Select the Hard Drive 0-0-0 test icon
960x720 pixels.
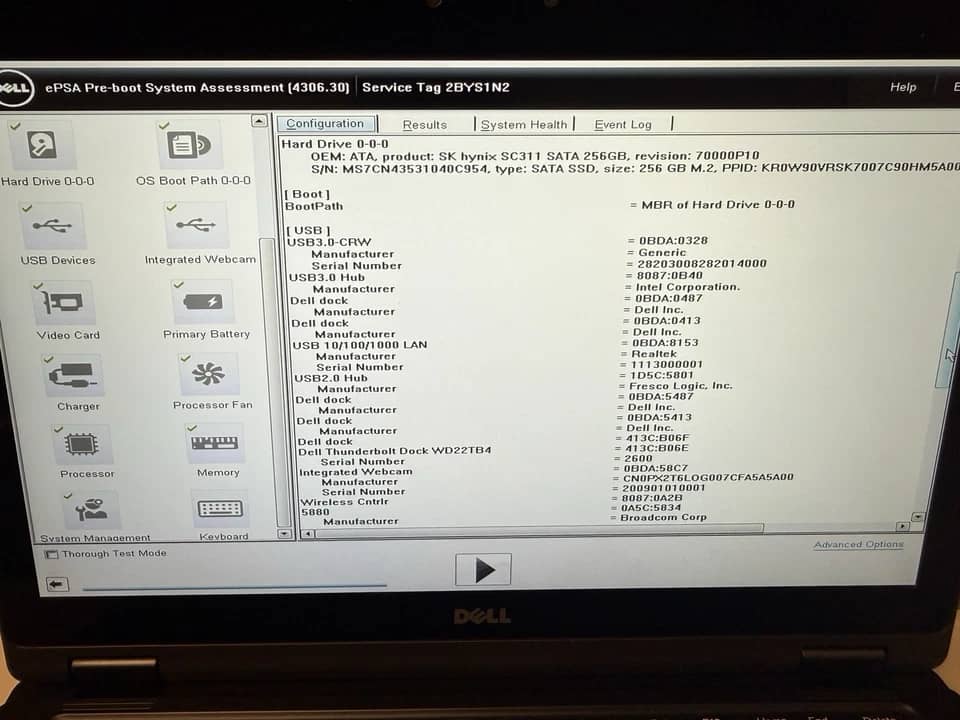point(42,146)
